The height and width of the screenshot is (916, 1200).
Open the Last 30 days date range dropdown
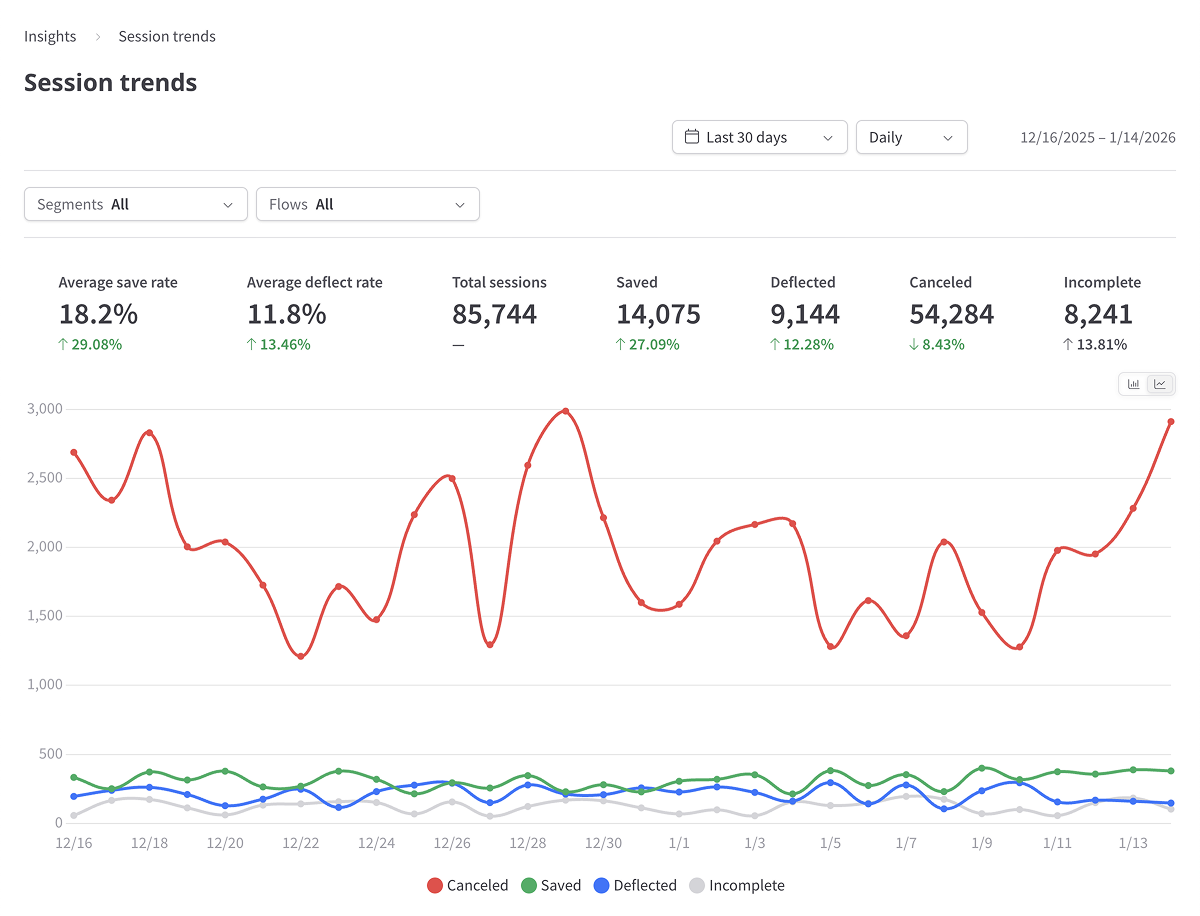click(759, 137)
